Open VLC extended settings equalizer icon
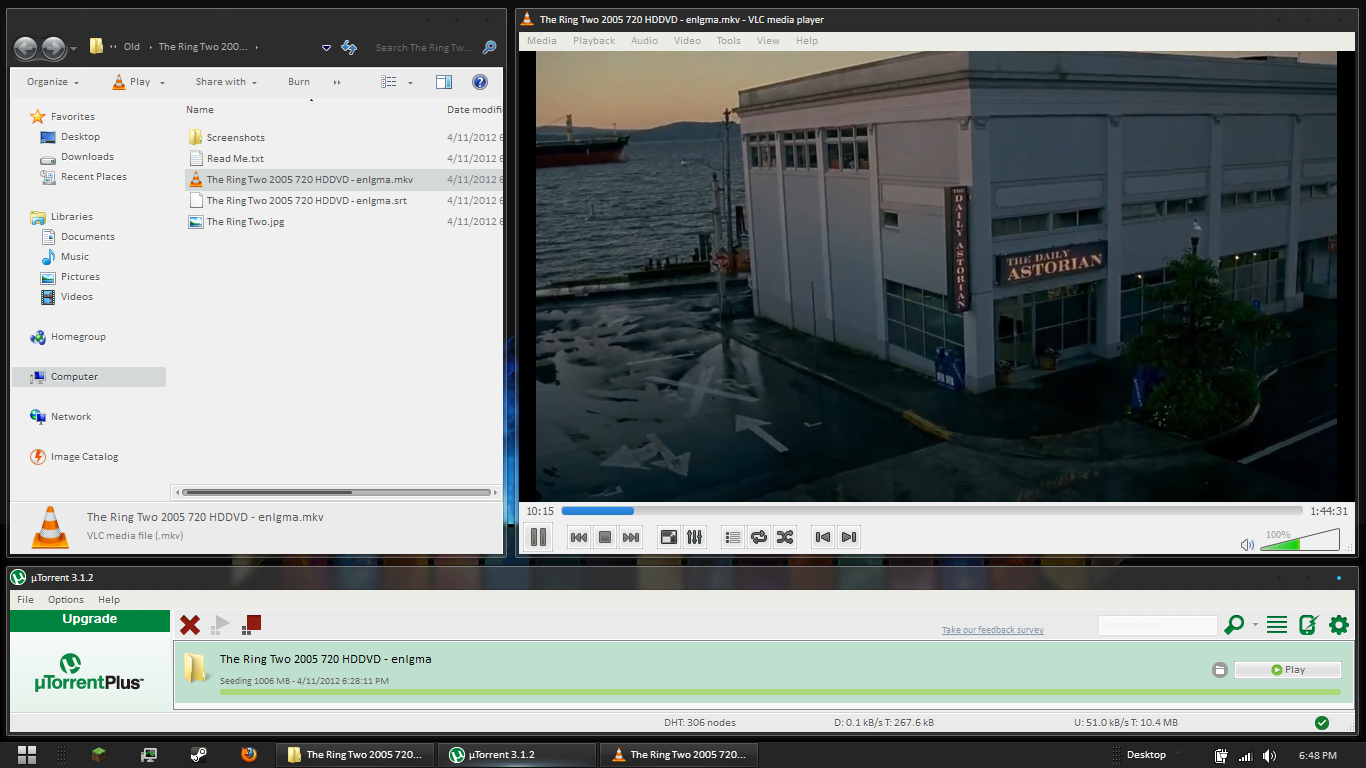The height and width of the screenshot is (768, 1366). tap(695, 537)
